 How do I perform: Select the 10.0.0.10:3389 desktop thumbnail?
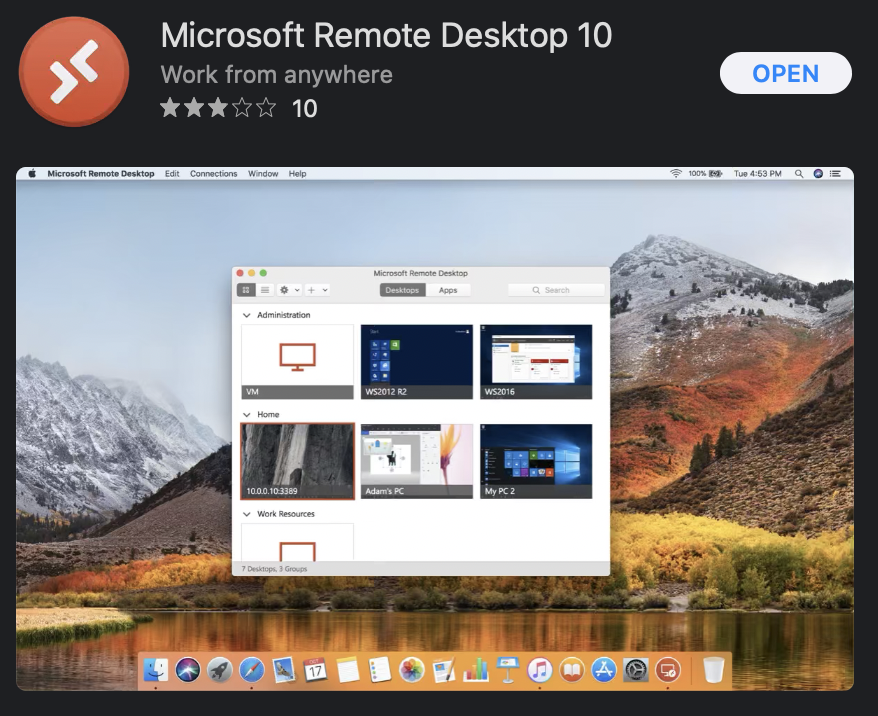(297, 461)
